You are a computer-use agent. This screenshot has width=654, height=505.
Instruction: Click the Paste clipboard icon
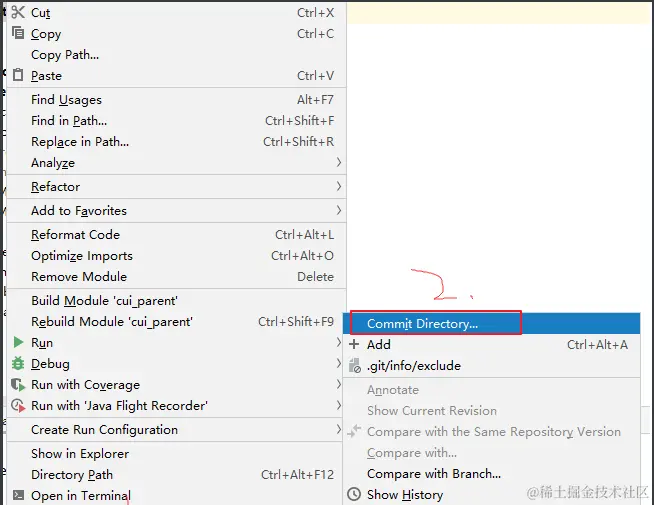click(x=18, y=75)
